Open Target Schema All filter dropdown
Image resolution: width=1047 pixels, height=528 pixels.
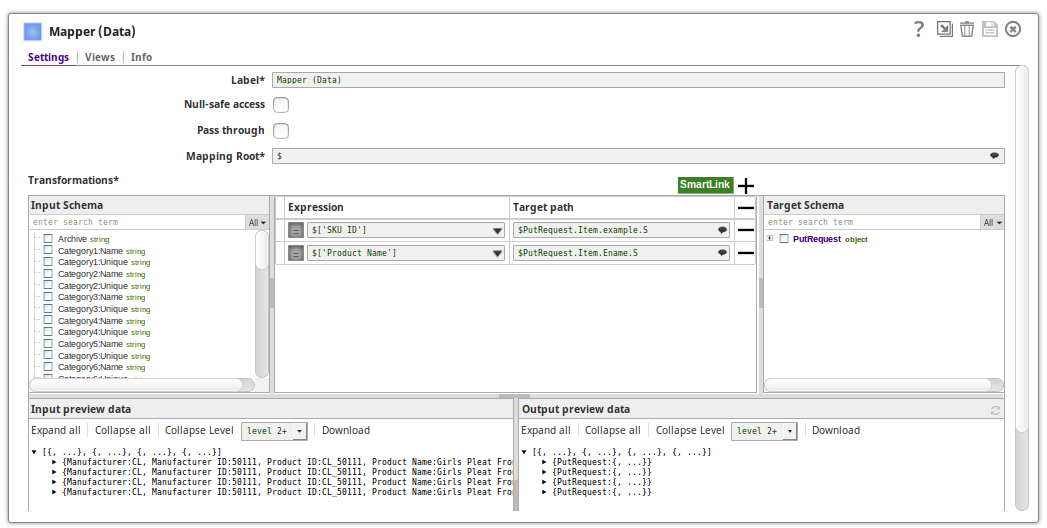point(992,222)
